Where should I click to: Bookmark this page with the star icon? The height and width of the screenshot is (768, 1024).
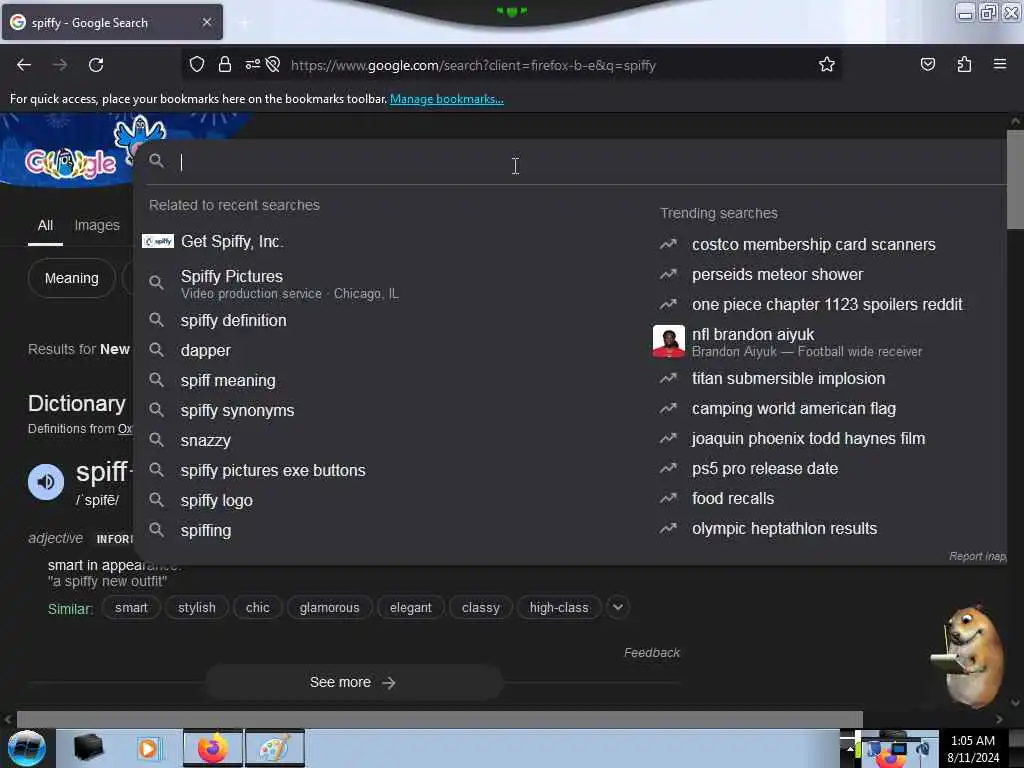point(827,64)
